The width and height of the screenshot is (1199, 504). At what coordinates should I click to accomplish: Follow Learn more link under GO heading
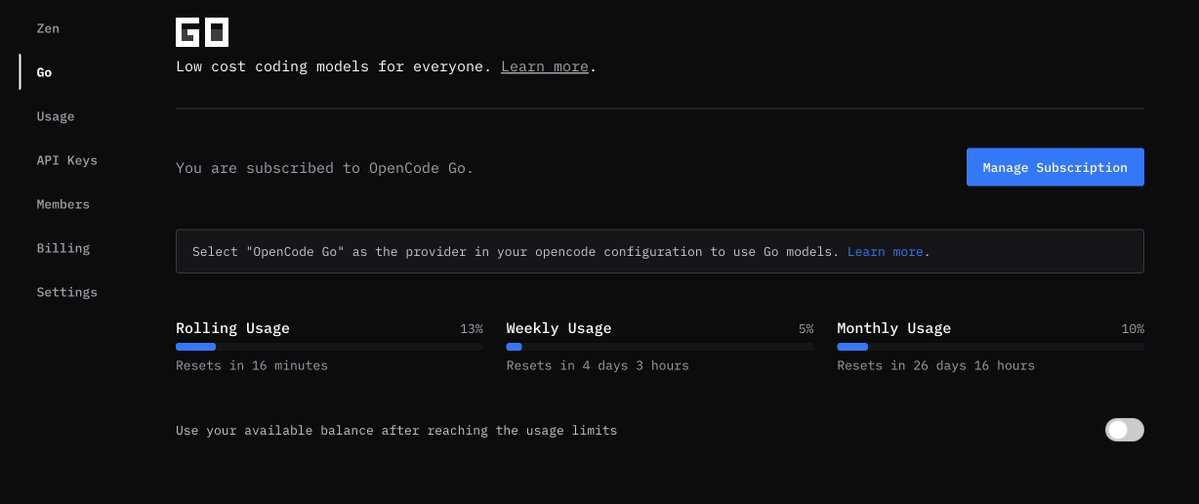click(x=544, y=67)
